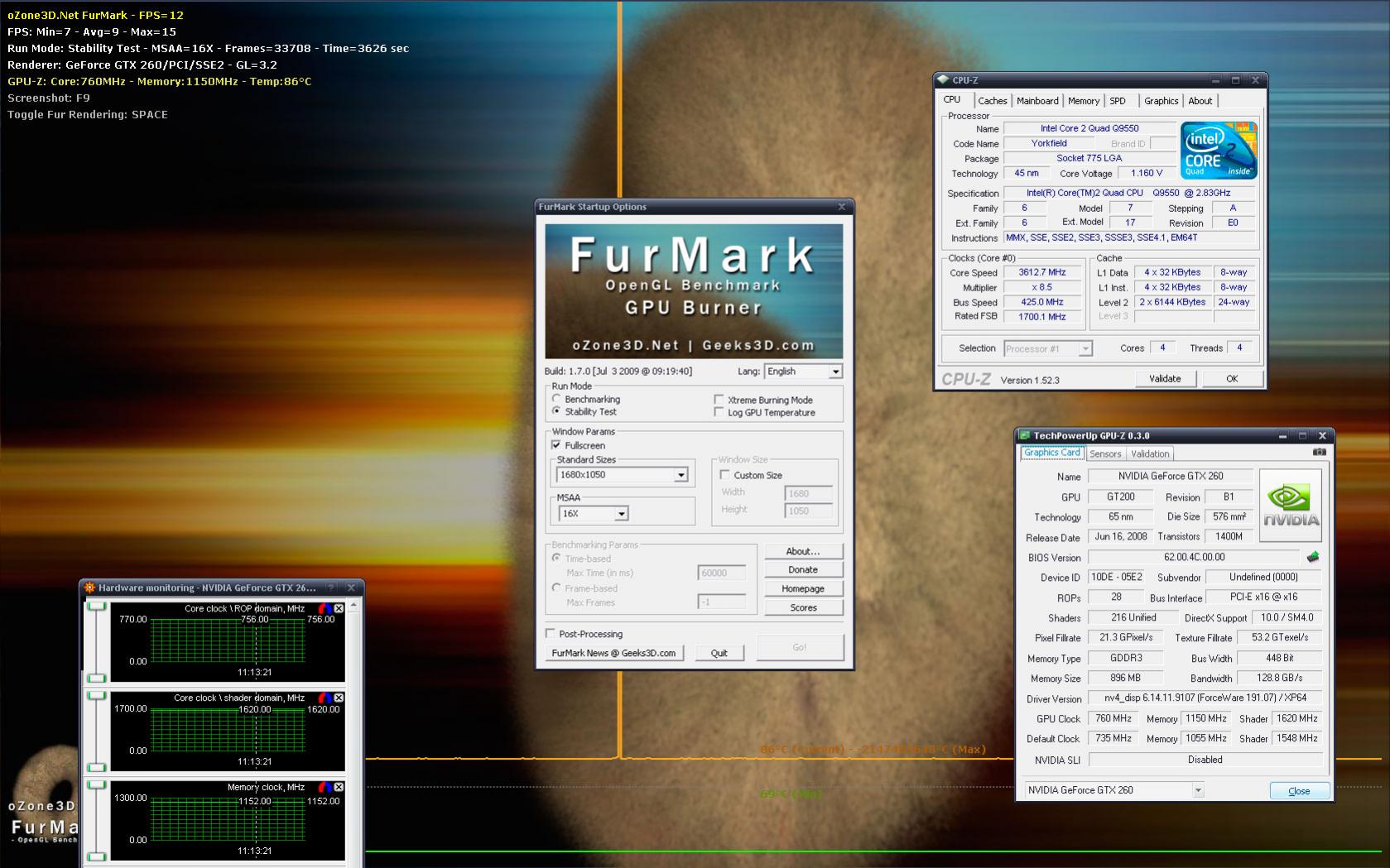The width and height of the screenshot is (1390, 868).
Task: Open the SPD tab in CPU-Z
Action: tap(1118, 101)
